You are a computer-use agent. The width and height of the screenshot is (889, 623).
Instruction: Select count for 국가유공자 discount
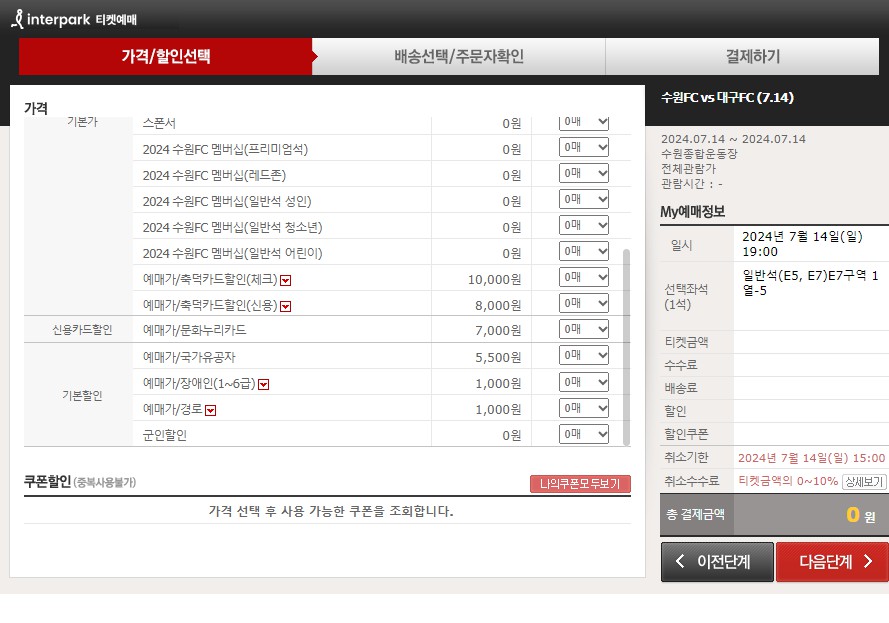pyautogui.click(x=582, y=355)
